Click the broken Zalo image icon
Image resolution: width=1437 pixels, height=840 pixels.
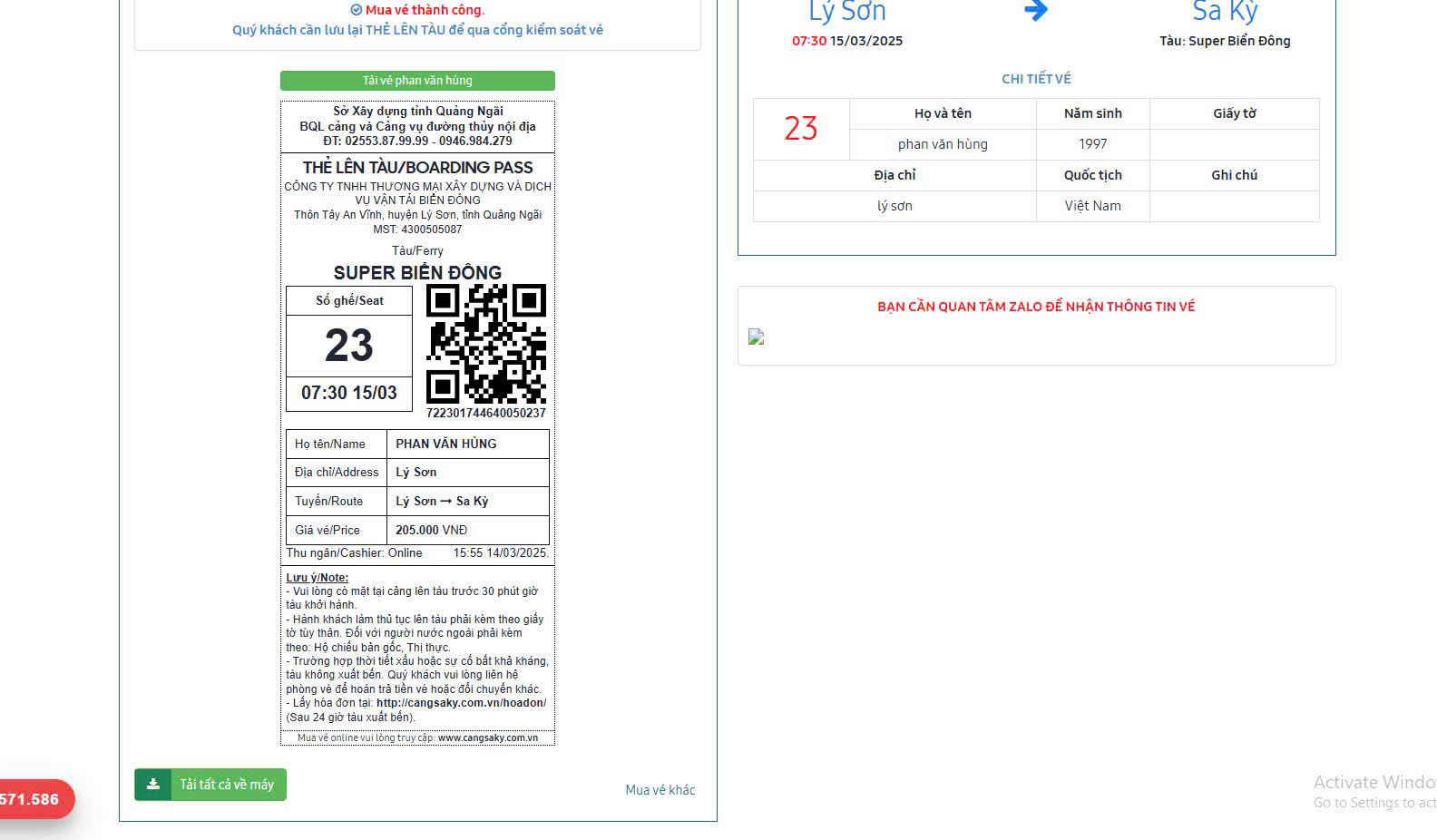pos(756,337)
